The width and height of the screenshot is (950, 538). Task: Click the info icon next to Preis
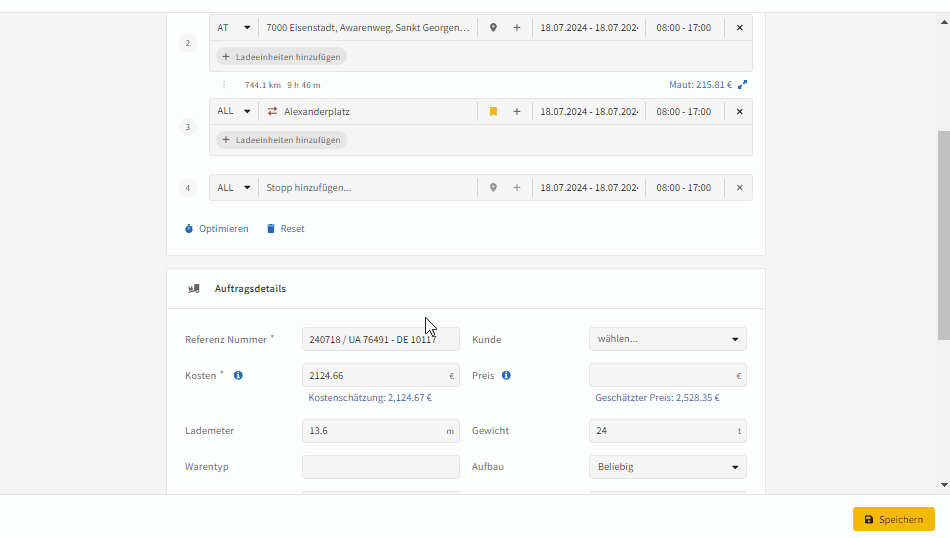tap(506, 376)
